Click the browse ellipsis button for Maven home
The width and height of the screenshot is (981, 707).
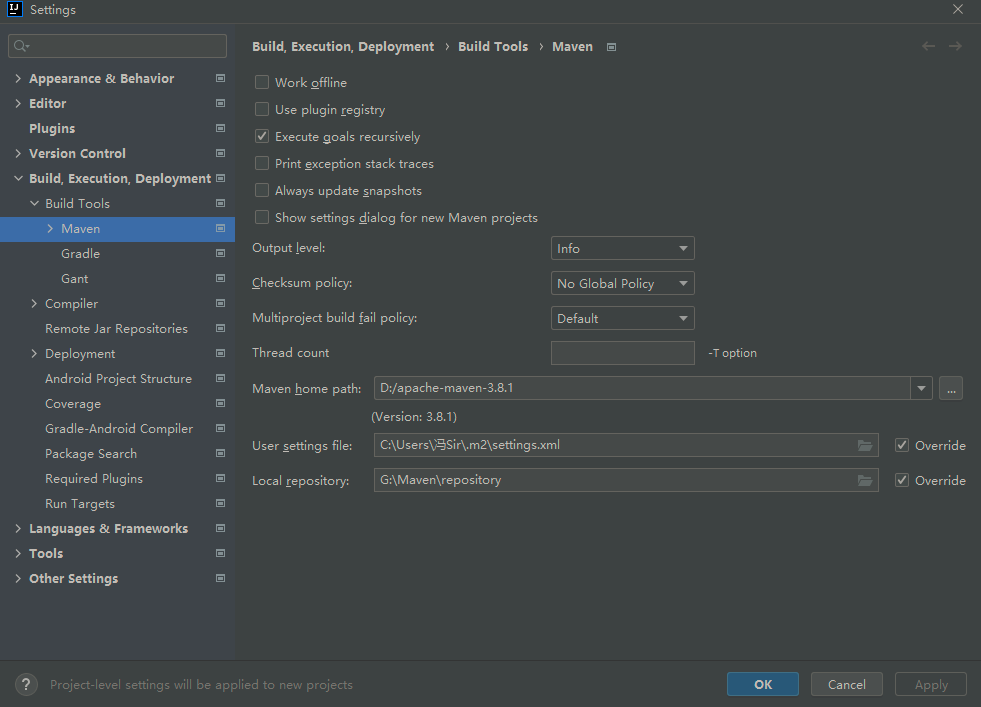(x=951, y=389)
